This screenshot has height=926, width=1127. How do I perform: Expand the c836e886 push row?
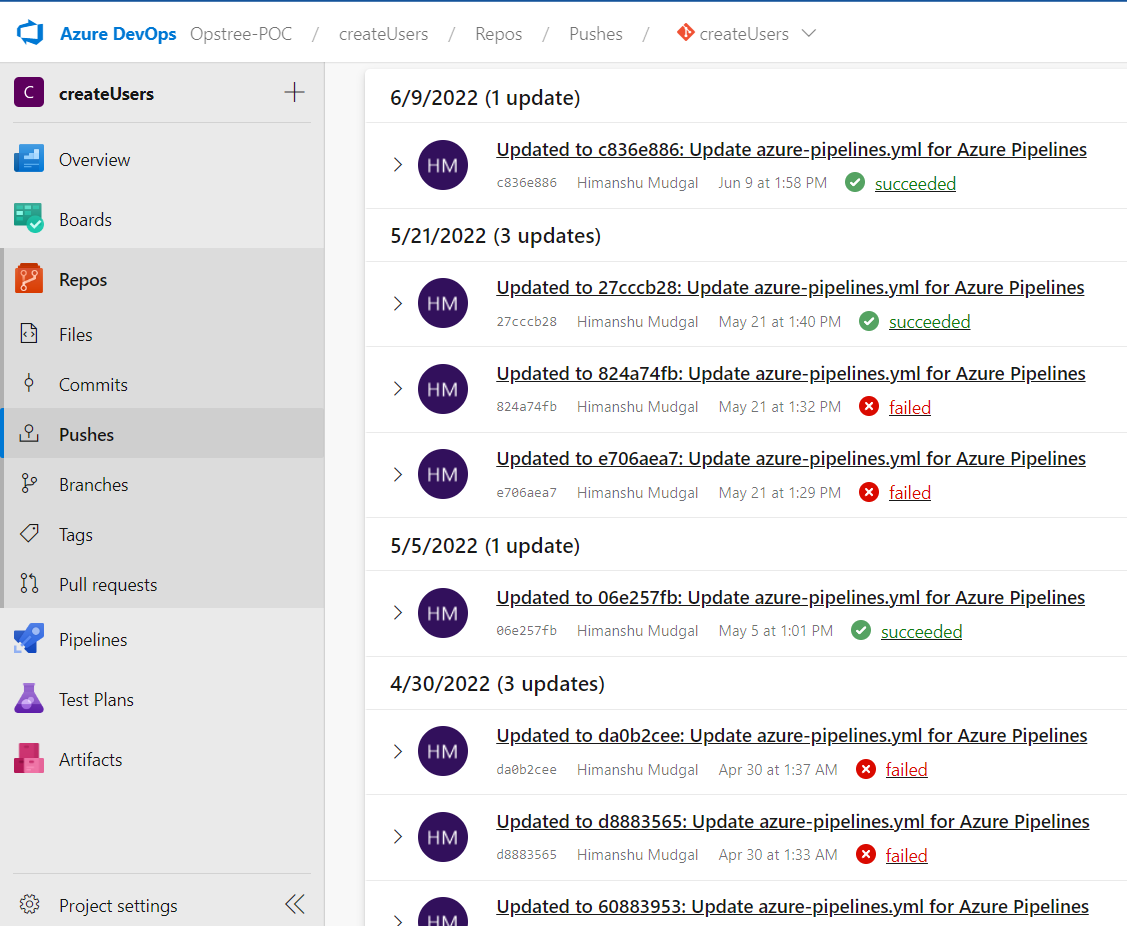(x=397, y=165)
